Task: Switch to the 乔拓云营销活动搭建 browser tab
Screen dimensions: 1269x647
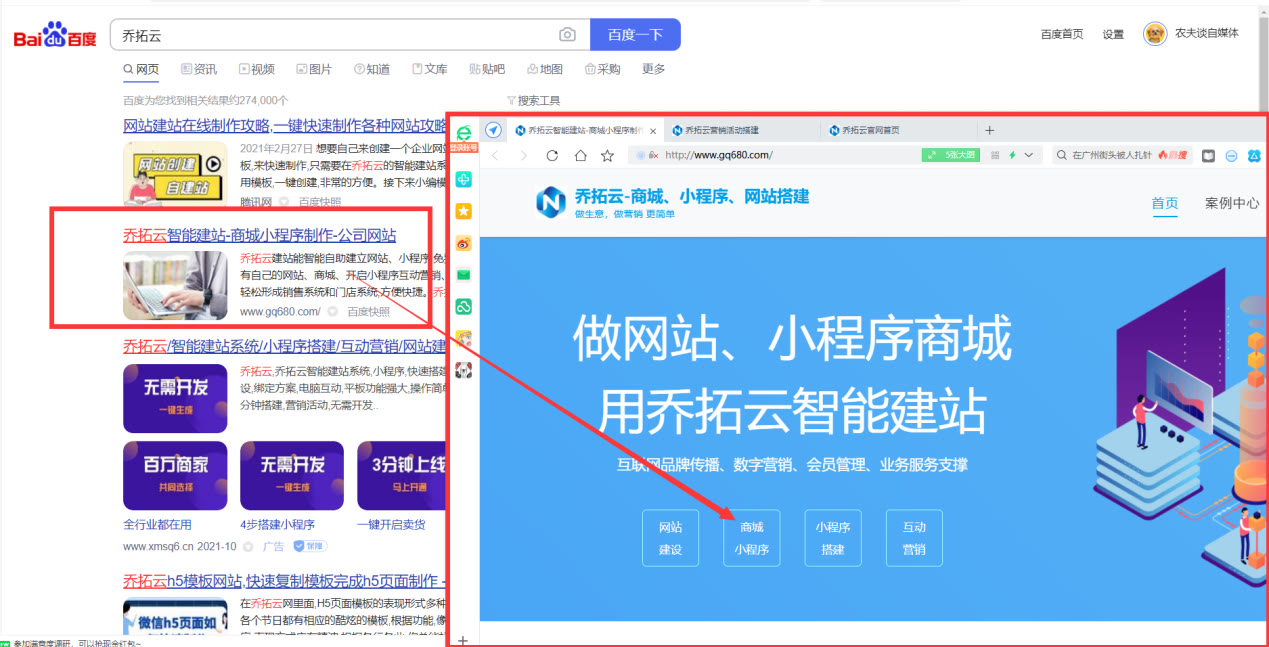Action: coord(730,129)
